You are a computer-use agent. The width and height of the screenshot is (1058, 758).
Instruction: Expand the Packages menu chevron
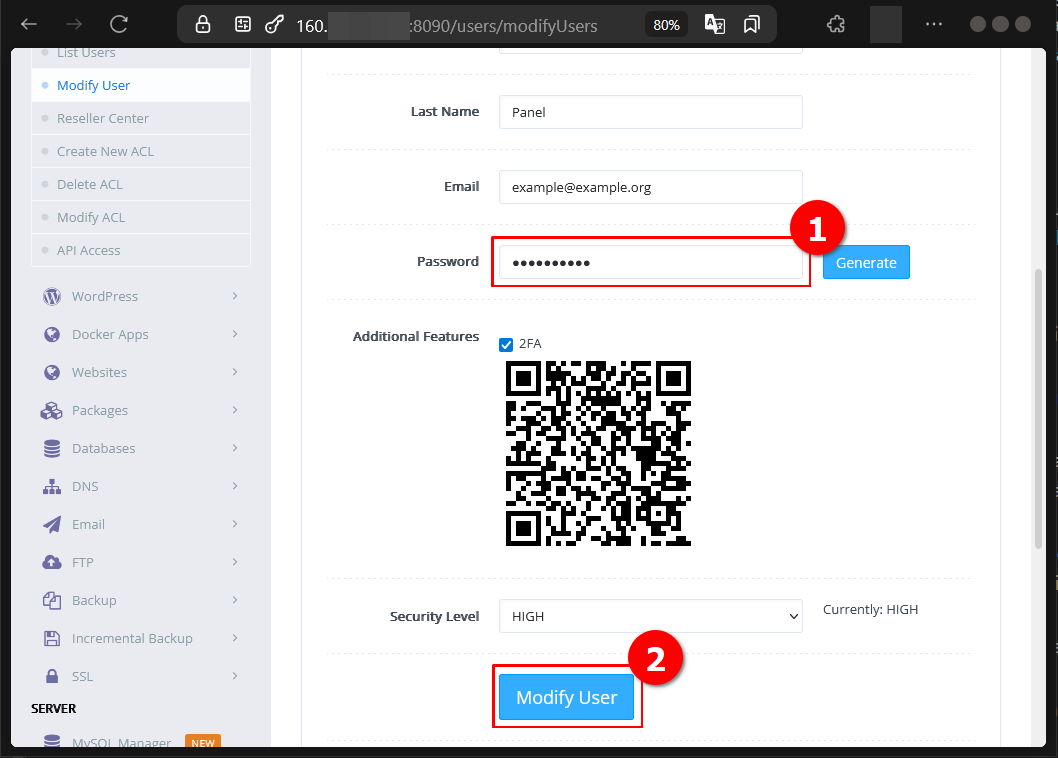click(235, 410)
